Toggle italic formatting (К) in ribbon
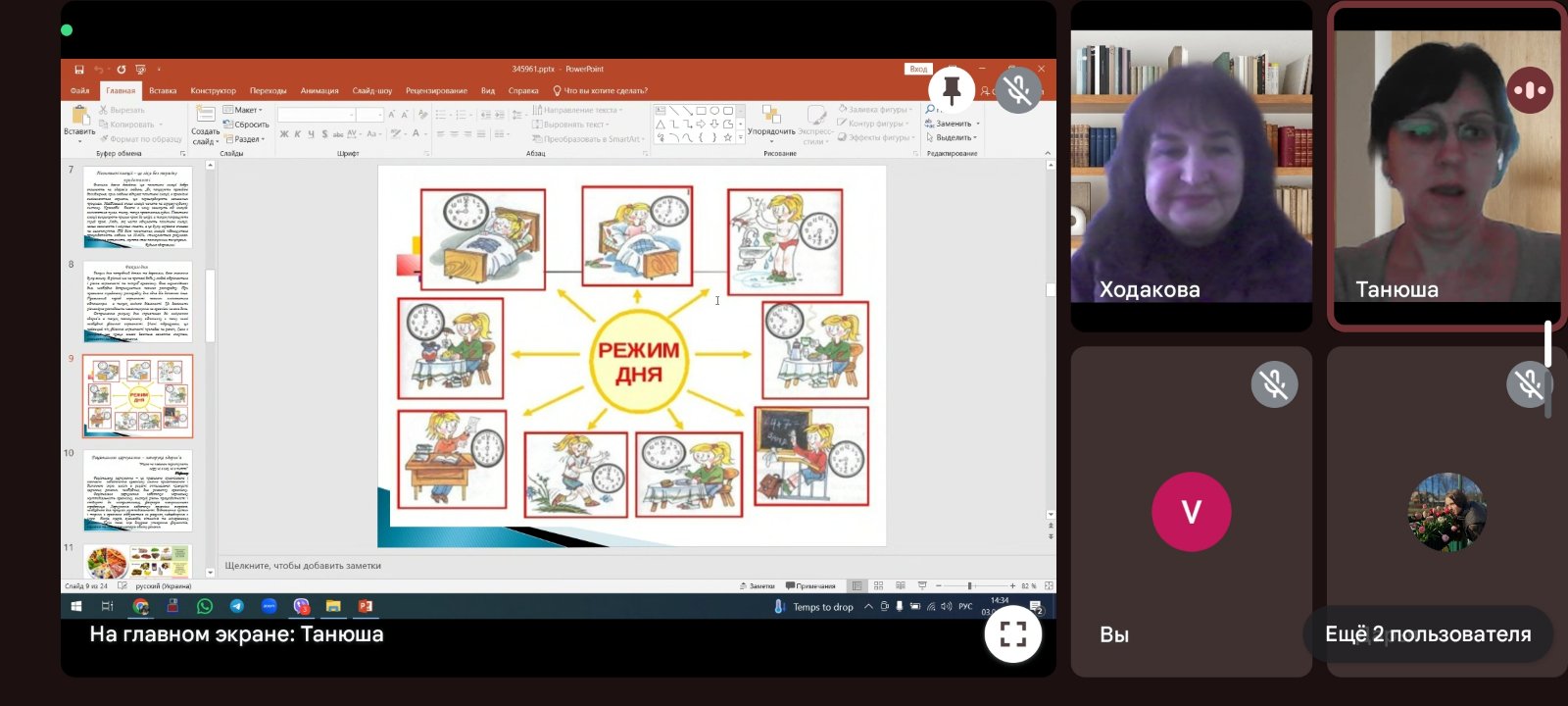The width and height of the screenshot is (1568, 706). (298, 134)
